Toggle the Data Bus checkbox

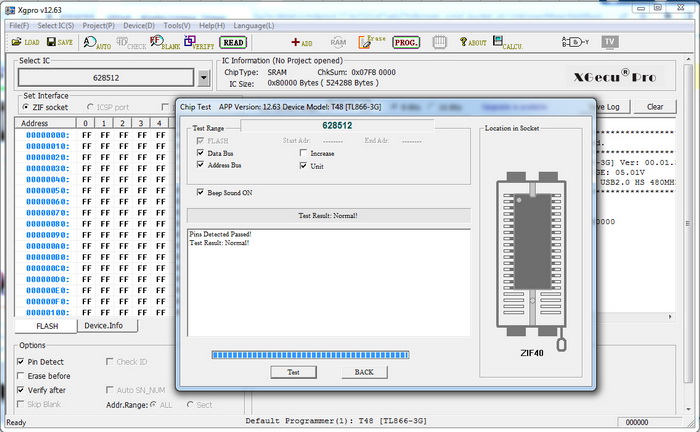(200, 153)
